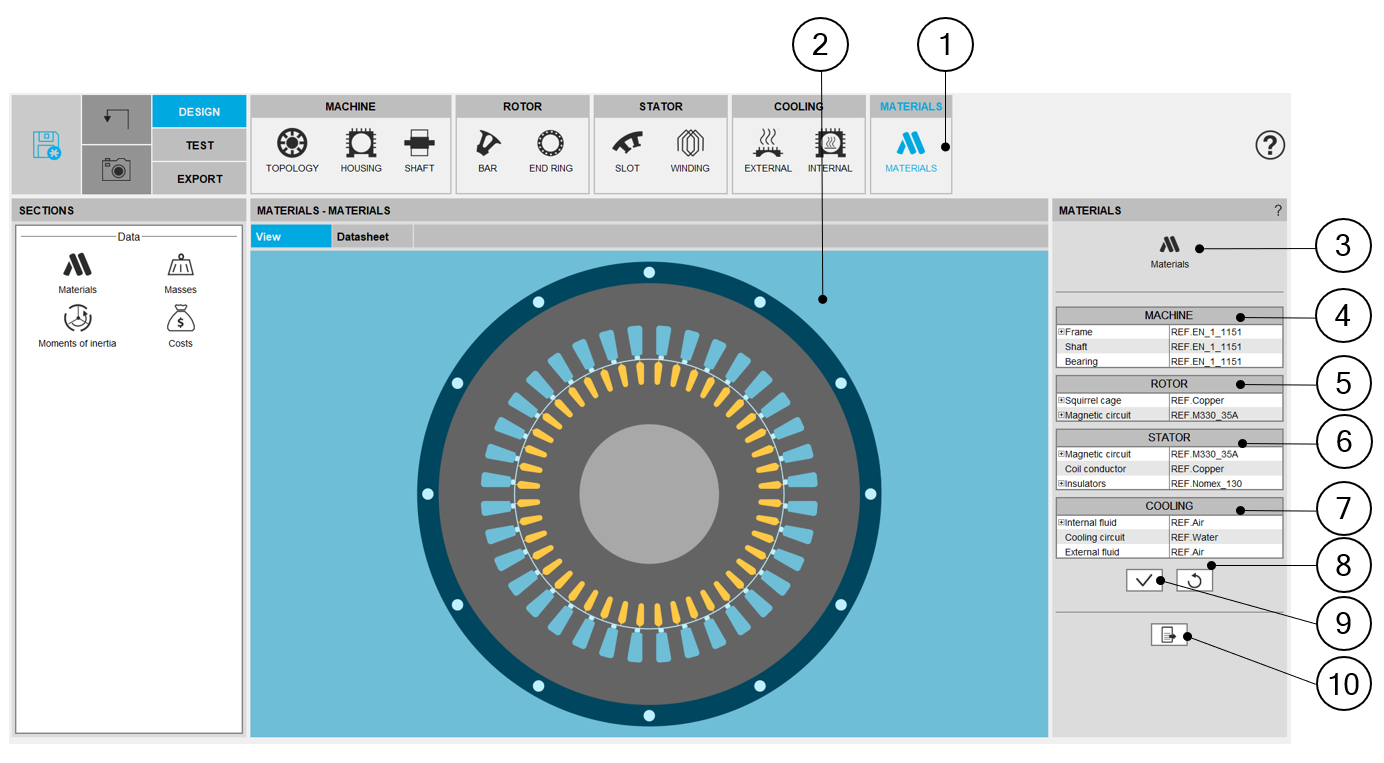Open the stator Slot settings
1384x763 pixels.
pos(627,144)
